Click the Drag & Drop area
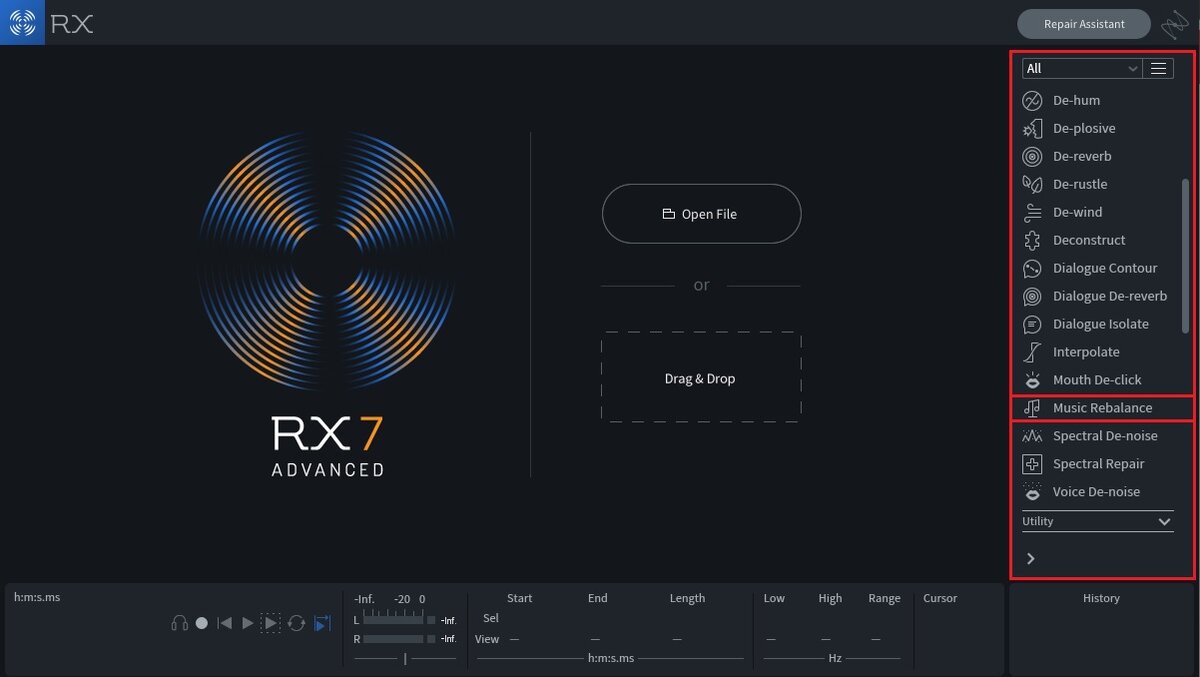Screen dimensions: 1200x677 coord(701,378)
